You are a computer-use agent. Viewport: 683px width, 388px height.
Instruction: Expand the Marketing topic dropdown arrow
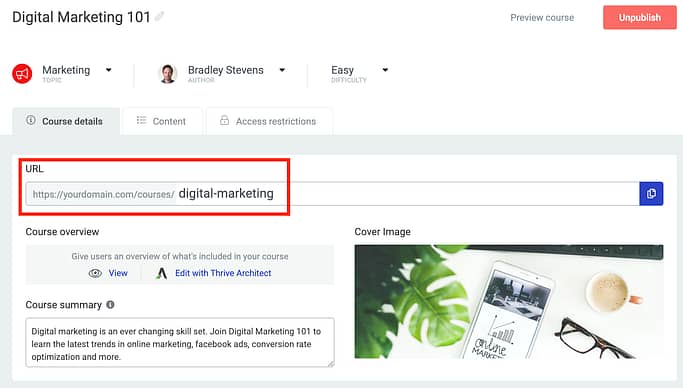pos(108,70)
